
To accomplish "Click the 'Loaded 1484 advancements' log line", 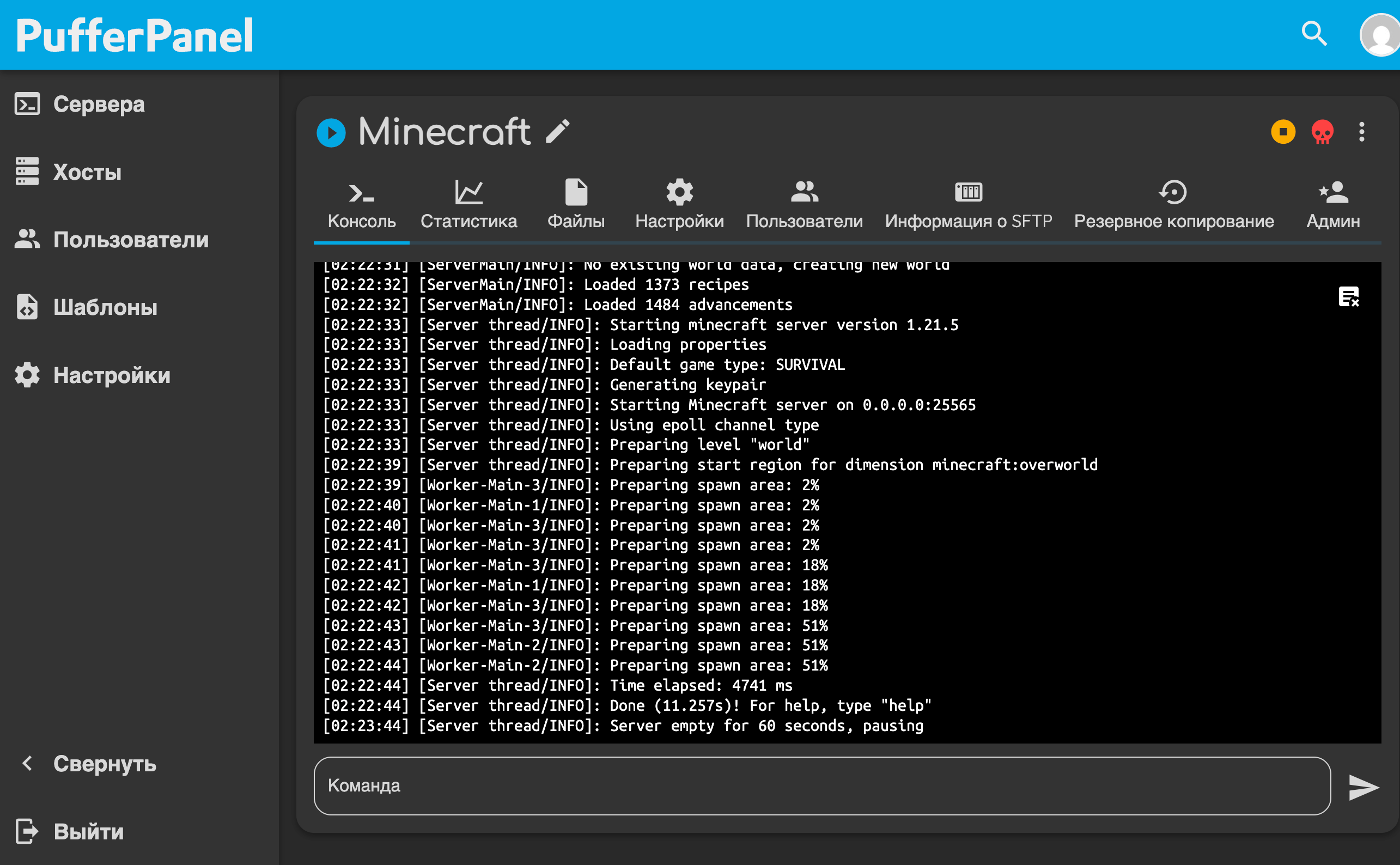I will pos(557,304).
